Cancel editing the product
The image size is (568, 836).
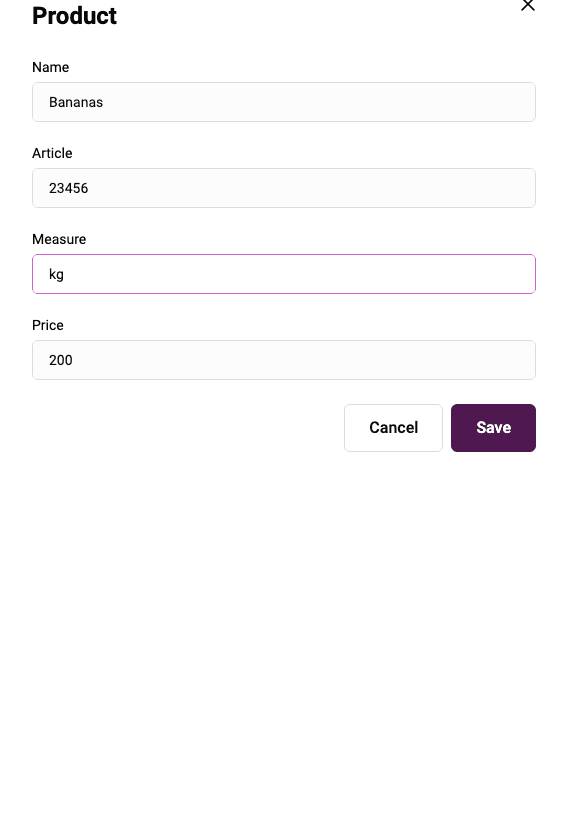tap(394, 428)
